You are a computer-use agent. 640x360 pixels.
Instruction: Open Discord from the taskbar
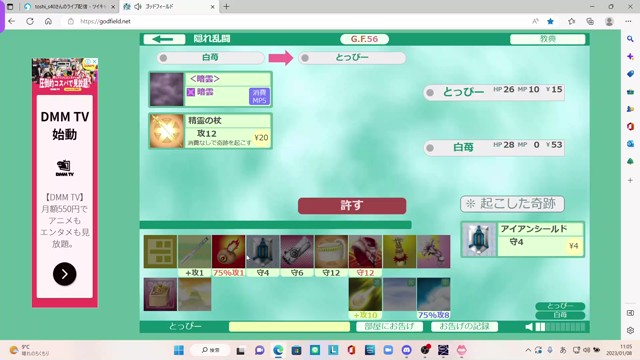click(406, 350)
